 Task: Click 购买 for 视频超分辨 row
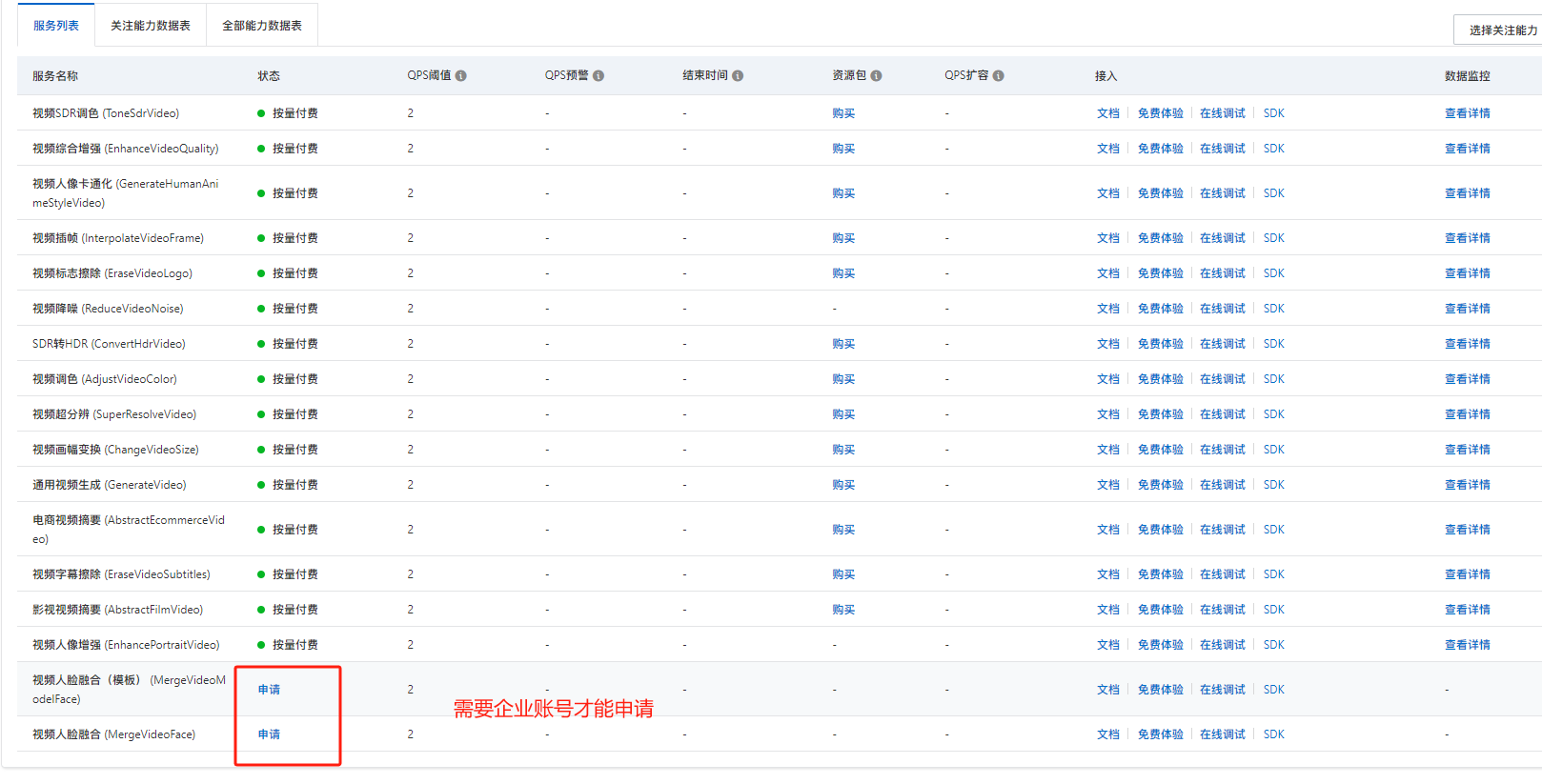843,414
